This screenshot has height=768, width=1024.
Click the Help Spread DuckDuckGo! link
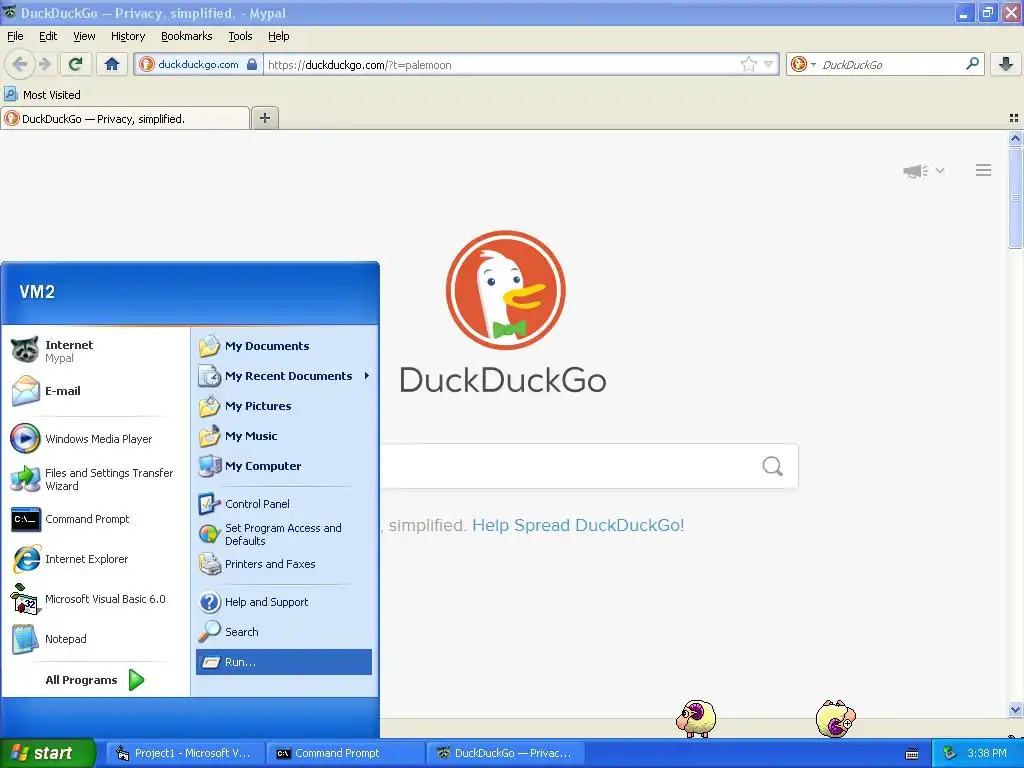tap(578, 525)
